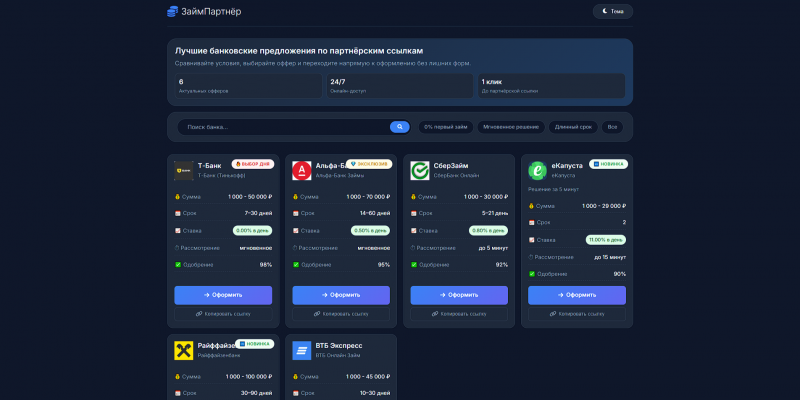
Task: Click the blue search magnifier button
Action: 399,127
